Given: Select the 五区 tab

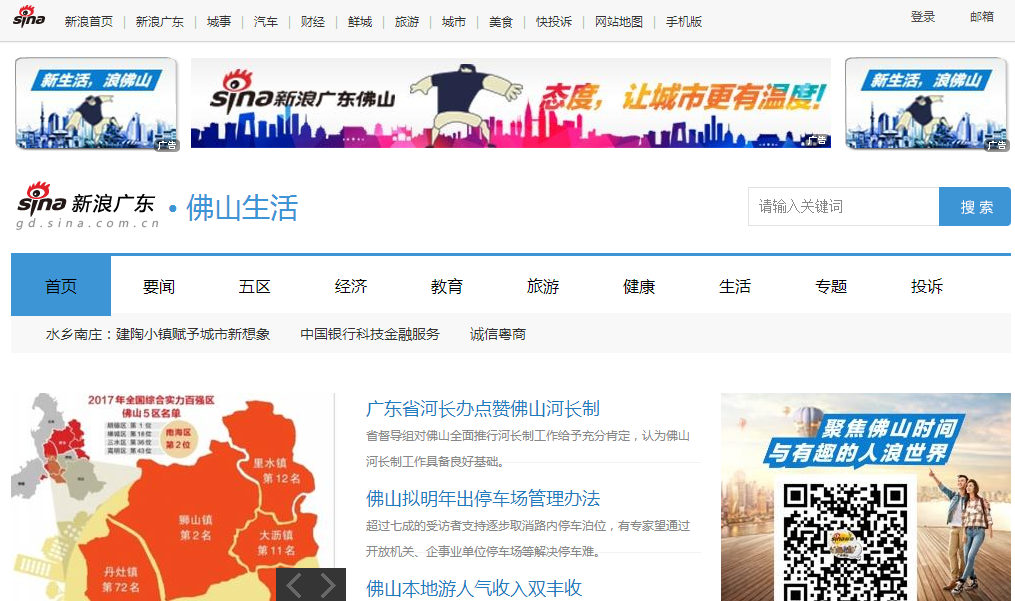Looking at the screenshot, I should tap(254, 286).
